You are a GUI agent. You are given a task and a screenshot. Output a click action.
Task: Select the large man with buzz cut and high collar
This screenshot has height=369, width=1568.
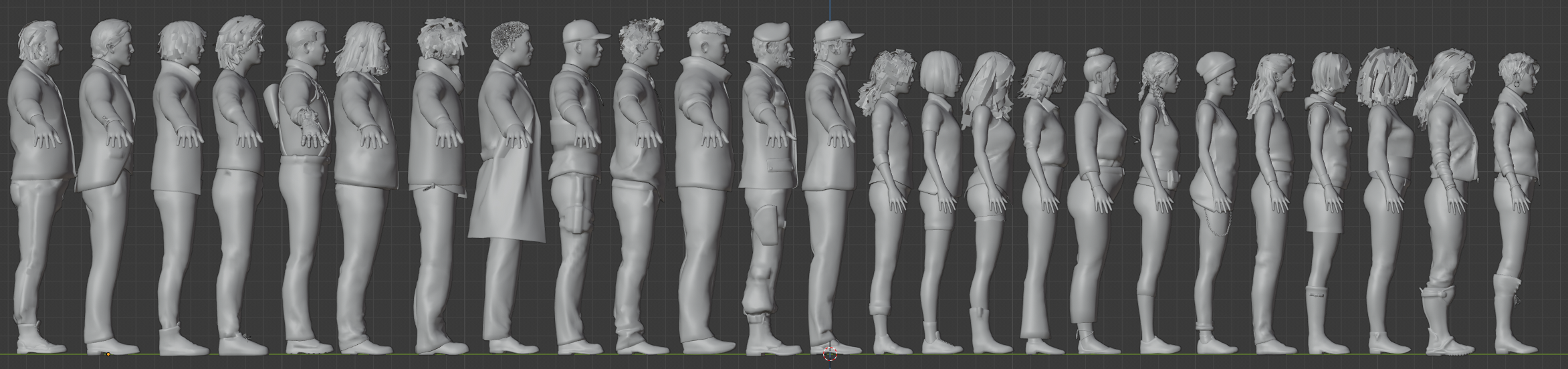click(705, 187)
